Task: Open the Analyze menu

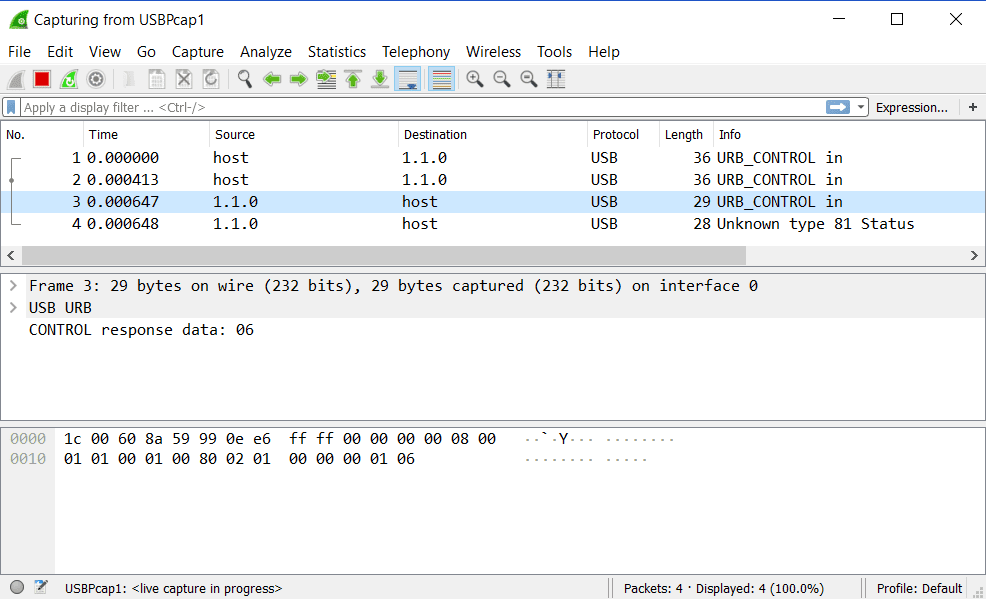Action: click(x=265, y=52)
